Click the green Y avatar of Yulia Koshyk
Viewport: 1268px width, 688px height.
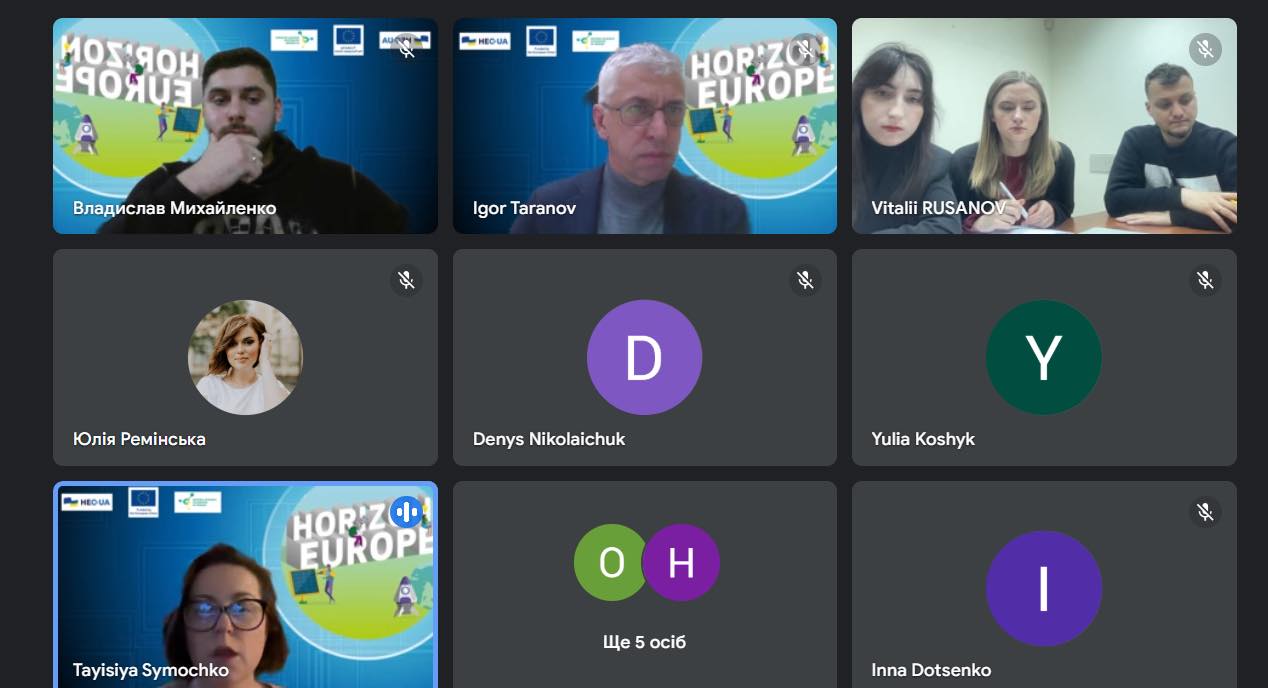[1044, 357]
